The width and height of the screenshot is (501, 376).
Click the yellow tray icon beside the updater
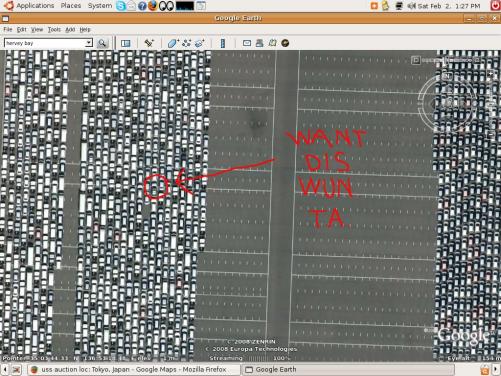point(385,6)
